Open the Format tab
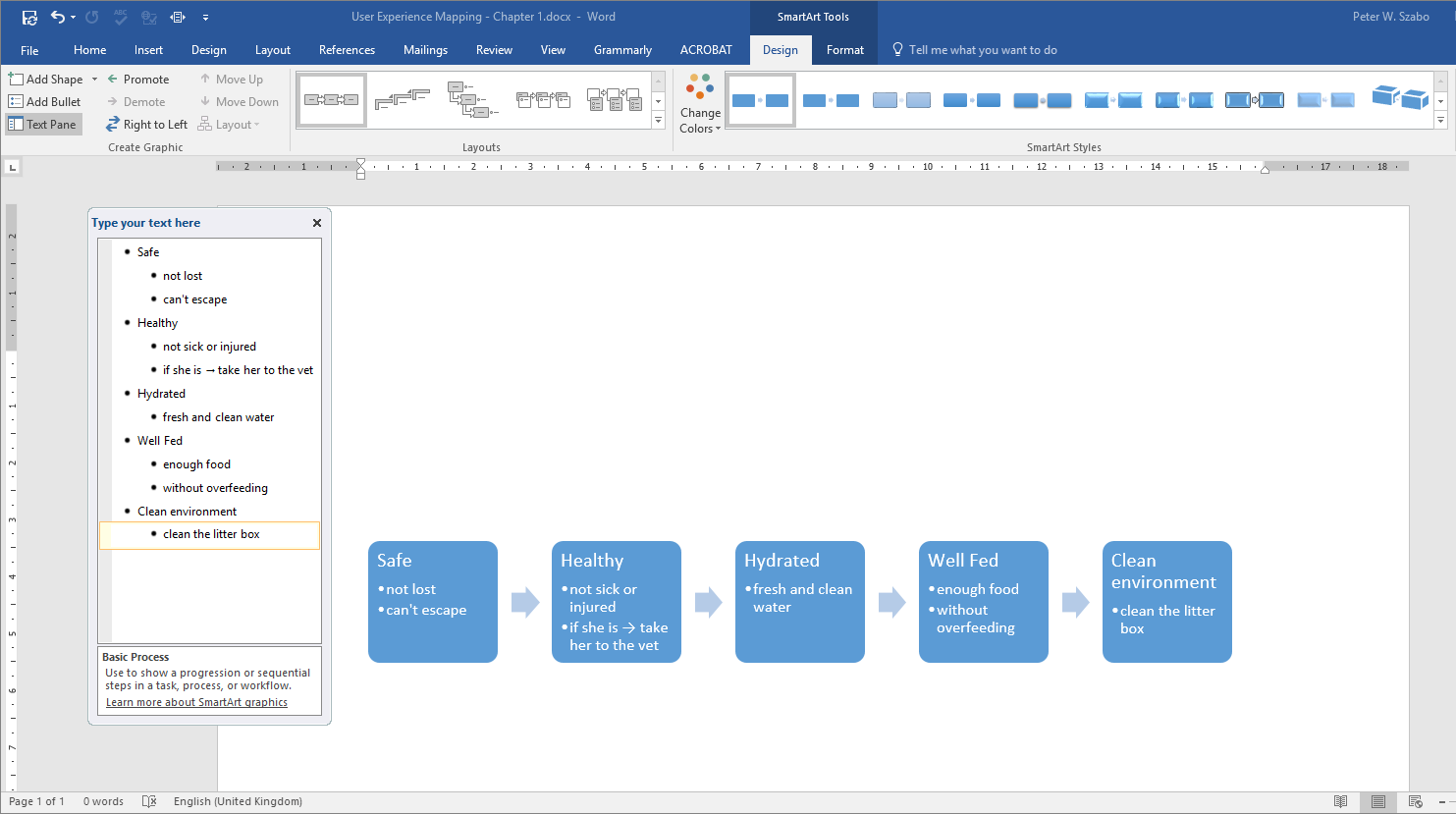The height and width of the screenshot is (814, 1456). pos(844,50)
